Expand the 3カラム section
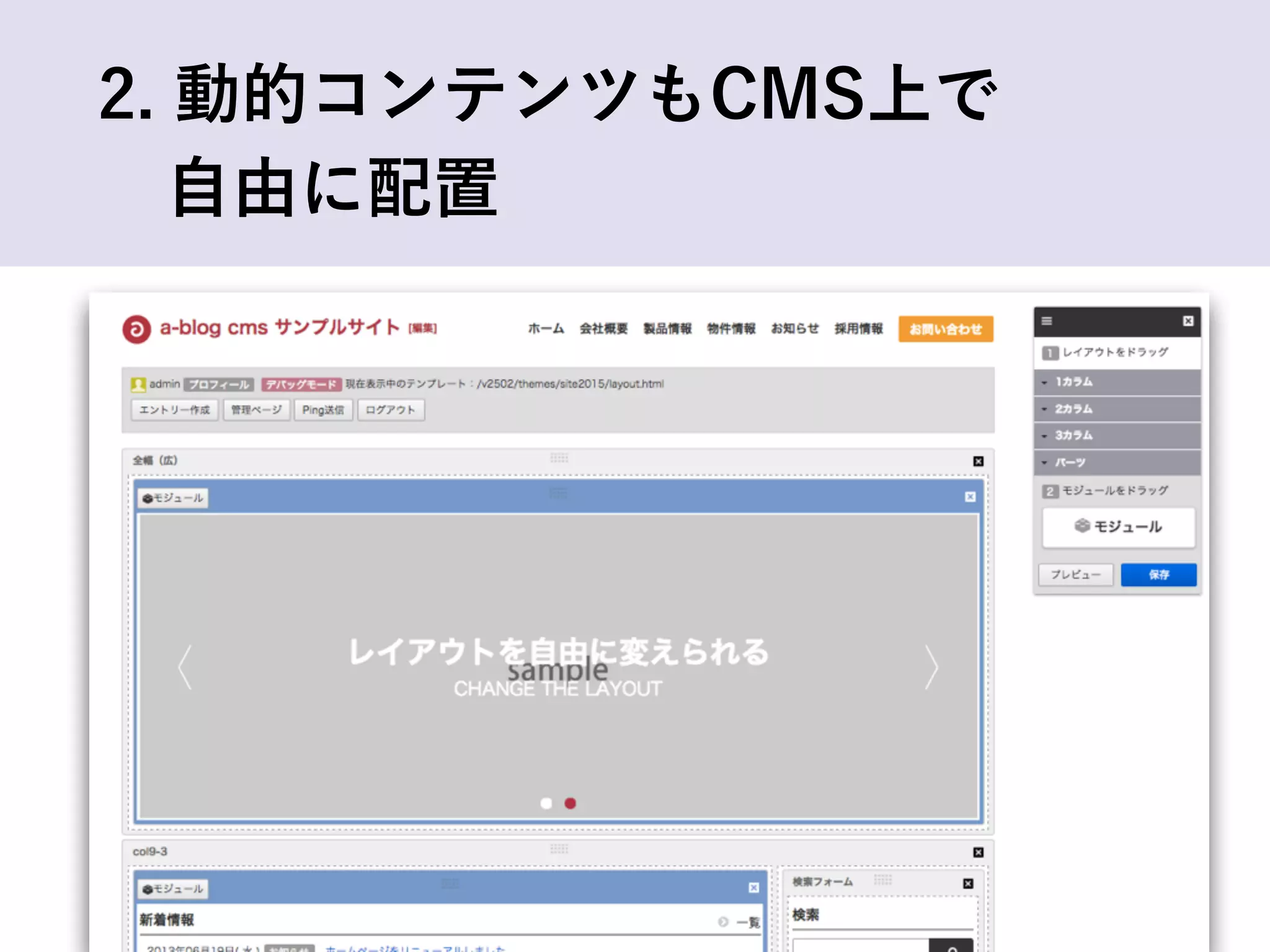 pos(1117,436)
